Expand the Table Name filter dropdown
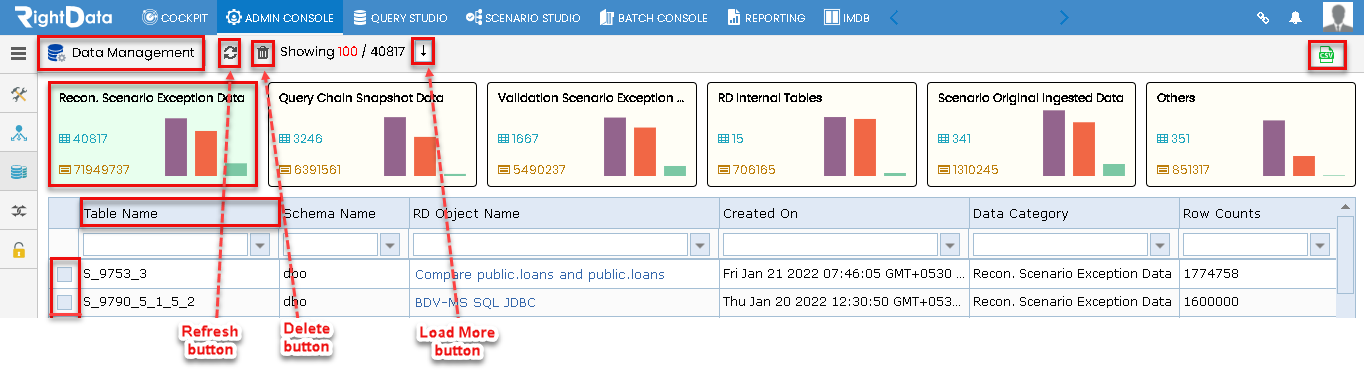This screenshot has width=1364, height=379. [x=260, y=245]
